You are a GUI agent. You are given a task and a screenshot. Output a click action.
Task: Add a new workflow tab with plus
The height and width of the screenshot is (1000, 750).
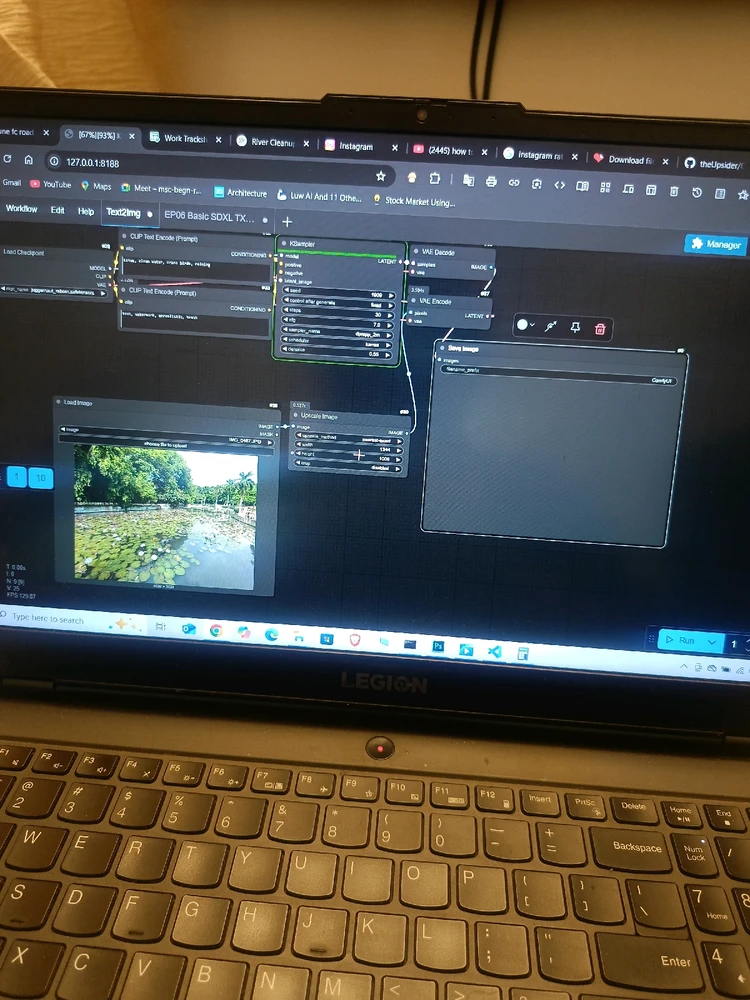pos(287,221)
